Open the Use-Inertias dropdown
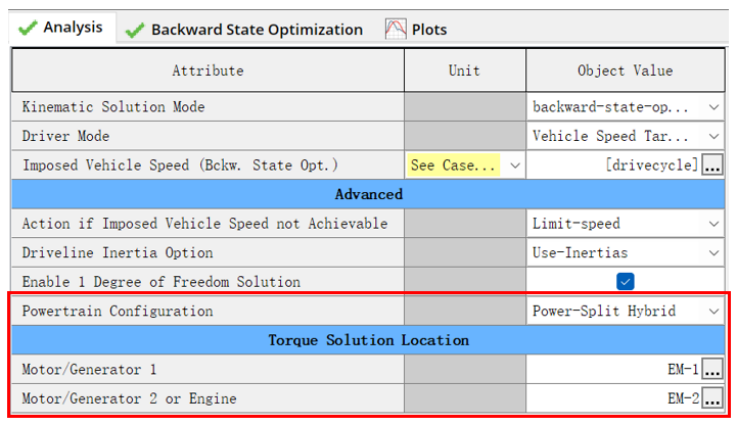This screenshot has height=427, width=738. point(713,253)
